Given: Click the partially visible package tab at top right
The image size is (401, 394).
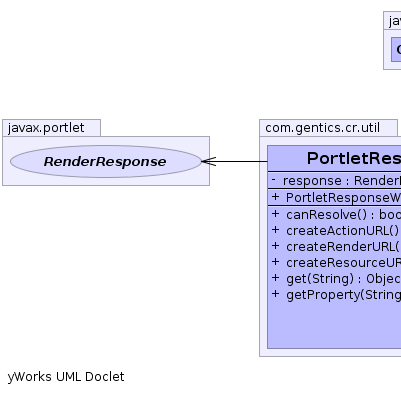Looking at the screenshot, I should [x=392, y=21].
